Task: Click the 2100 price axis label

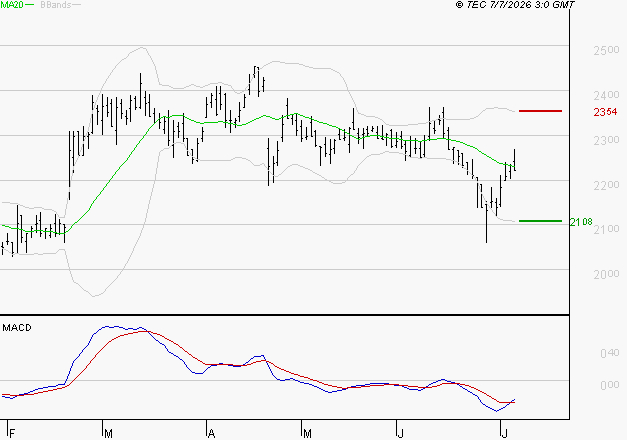Action: (606, 229)
